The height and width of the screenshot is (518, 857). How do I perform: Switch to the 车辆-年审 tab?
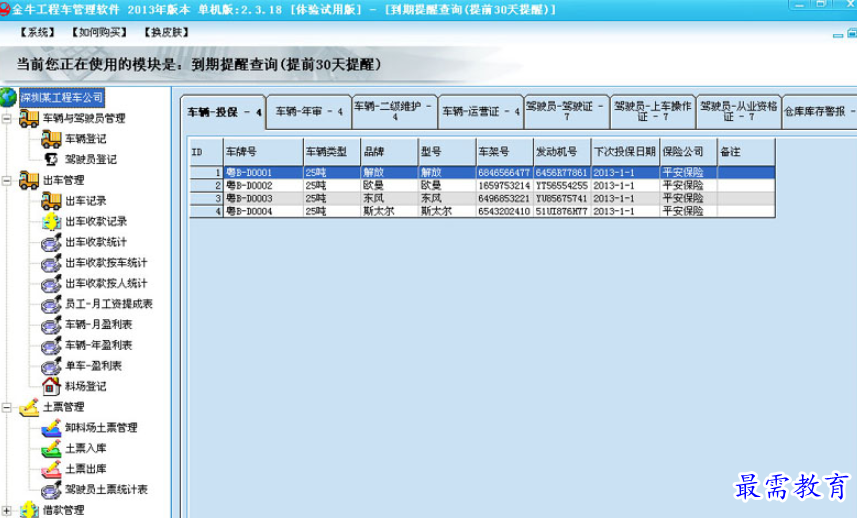click(x=308, y=112)
